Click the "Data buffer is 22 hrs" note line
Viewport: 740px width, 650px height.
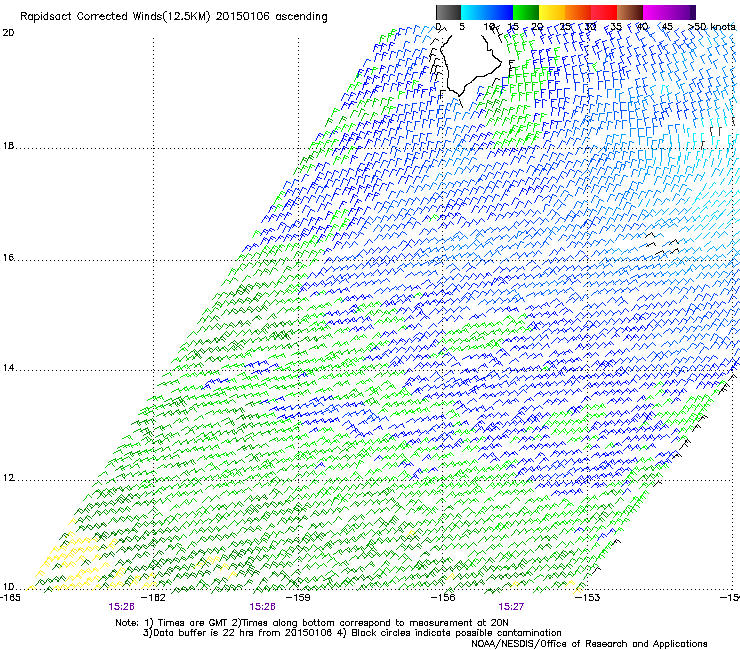coord(352,633)
